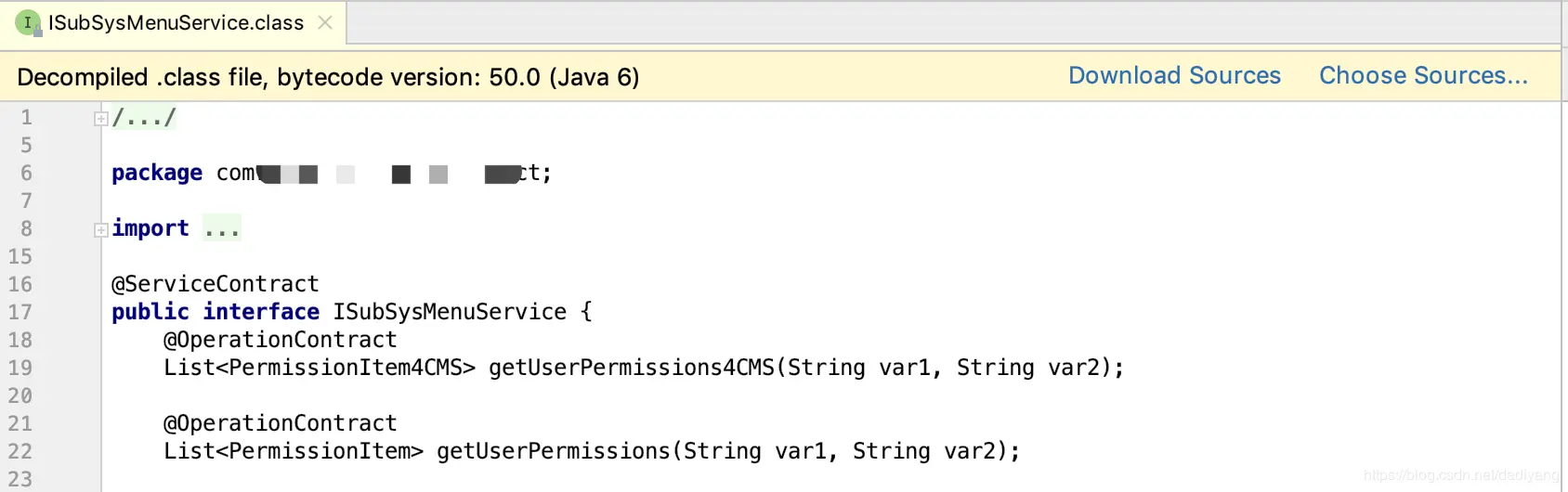Click the interface icon on the ISubSysMenuService tab

pyautogui.click(x=28, y=22)
